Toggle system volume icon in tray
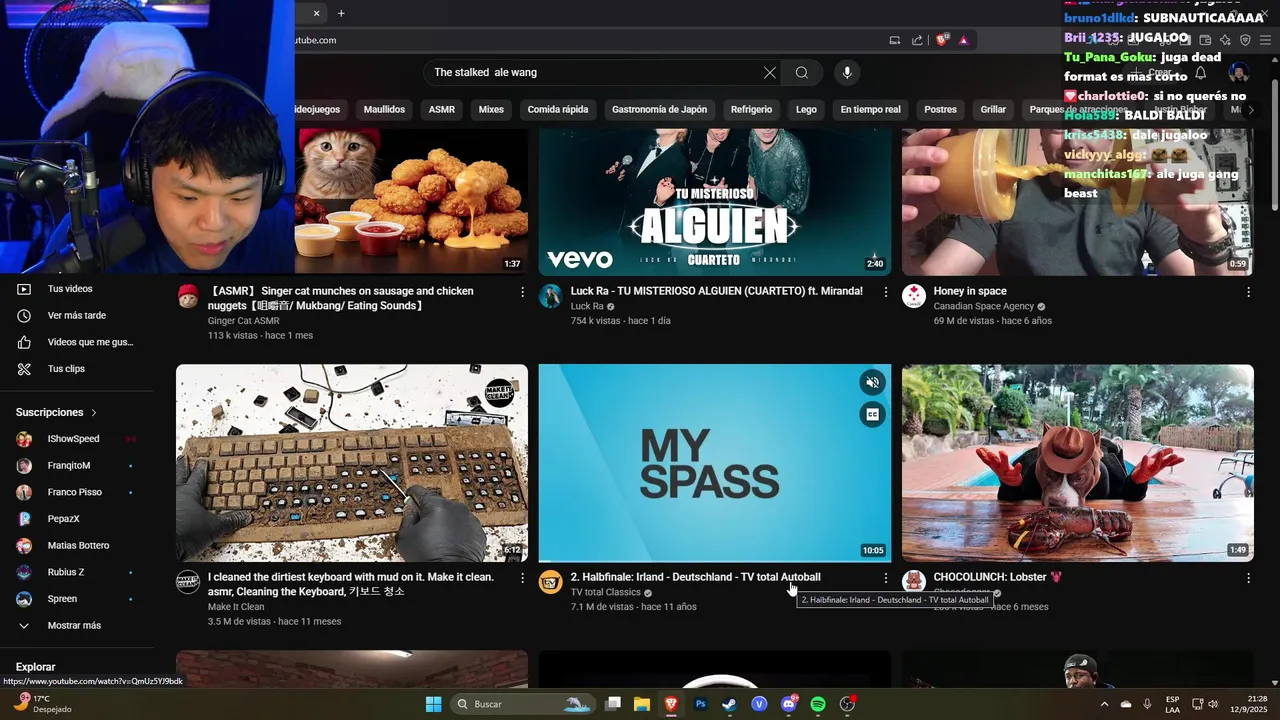1280x720 pixels. coord(1214,704)
